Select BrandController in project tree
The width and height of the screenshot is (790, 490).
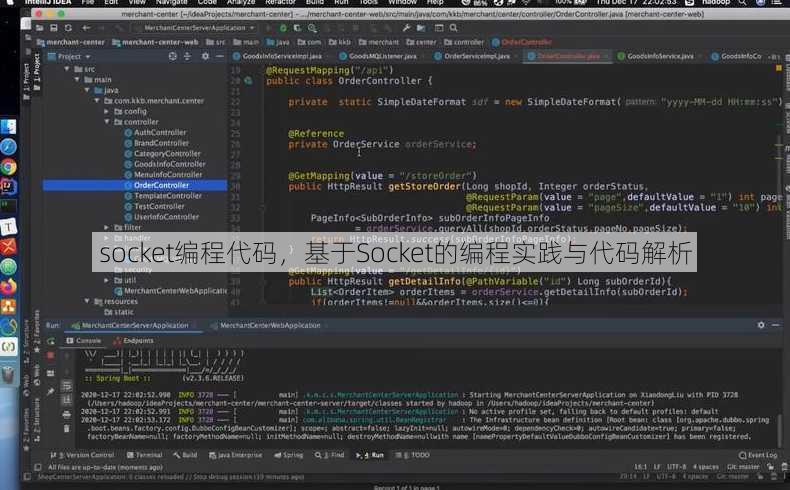(x=156, y=143)
